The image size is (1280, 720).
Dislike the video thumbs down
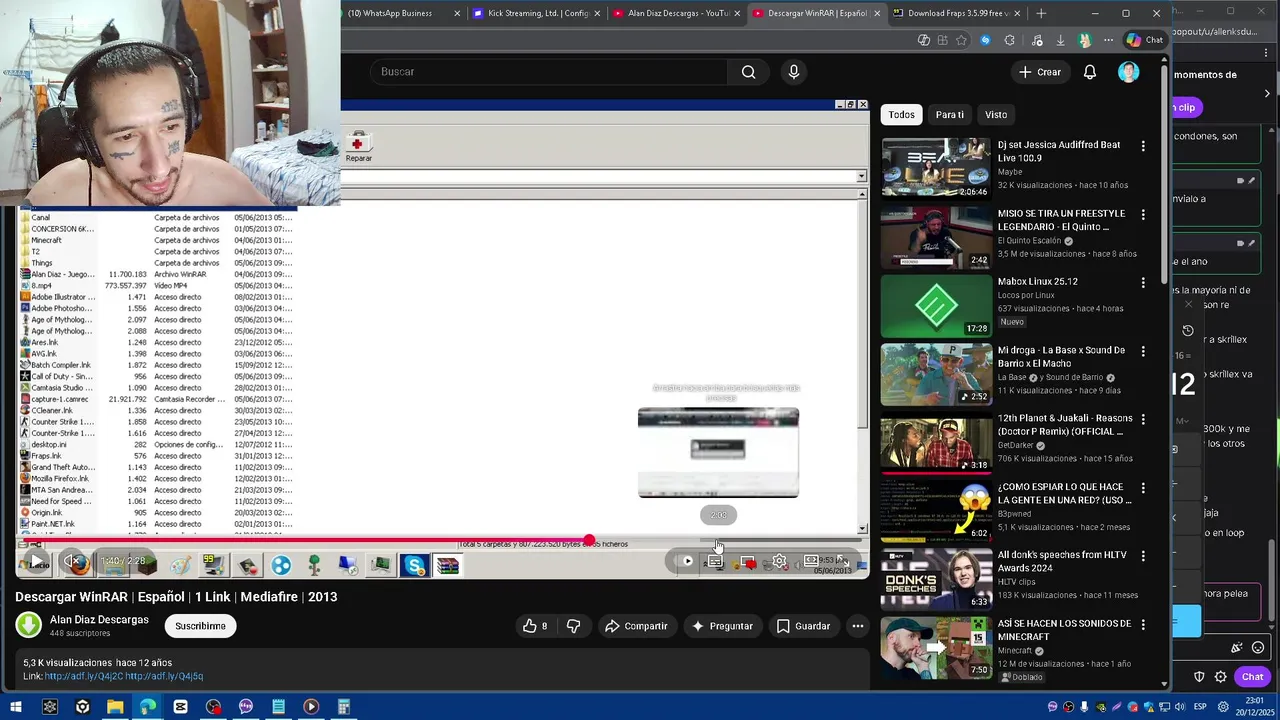[574, 626]
